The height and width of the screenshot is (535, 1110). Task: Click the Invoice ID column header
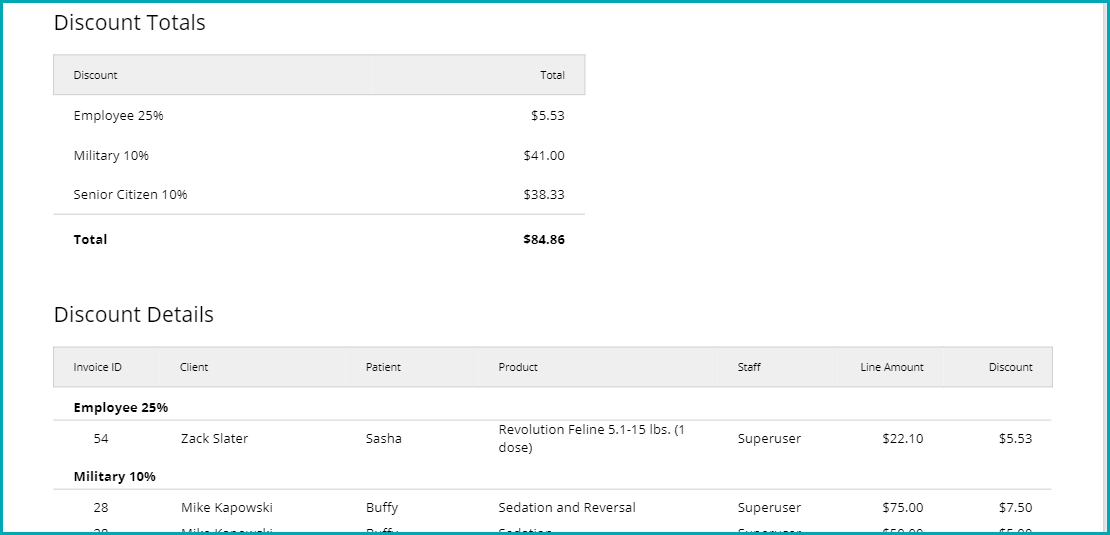pos(97,367)
